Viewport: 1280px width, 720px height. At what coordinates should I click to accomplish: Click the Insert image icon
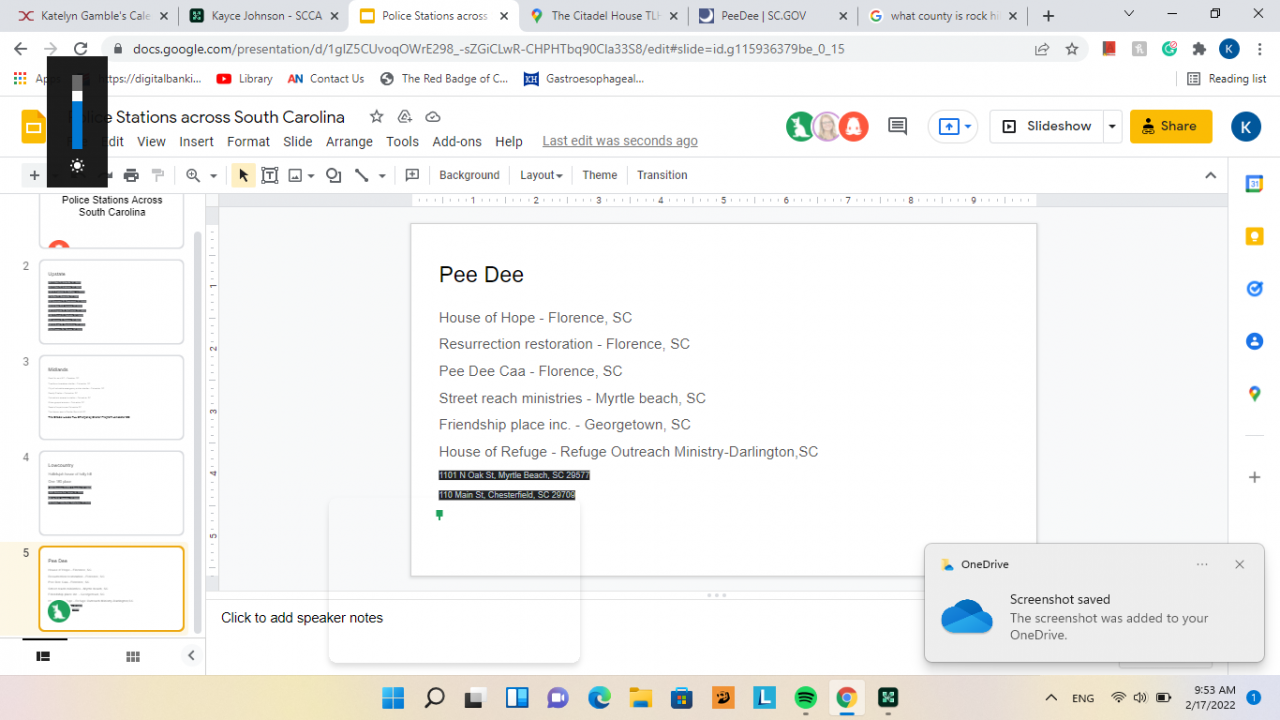click(x=295, y=175)
